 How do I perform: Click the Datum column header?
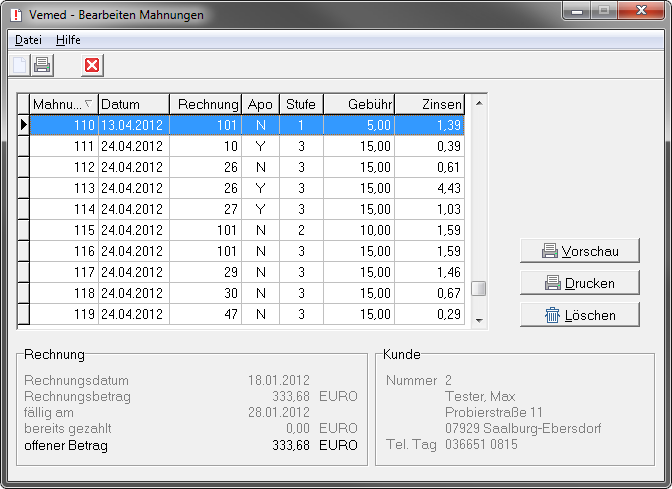click(x=134, y=104)
